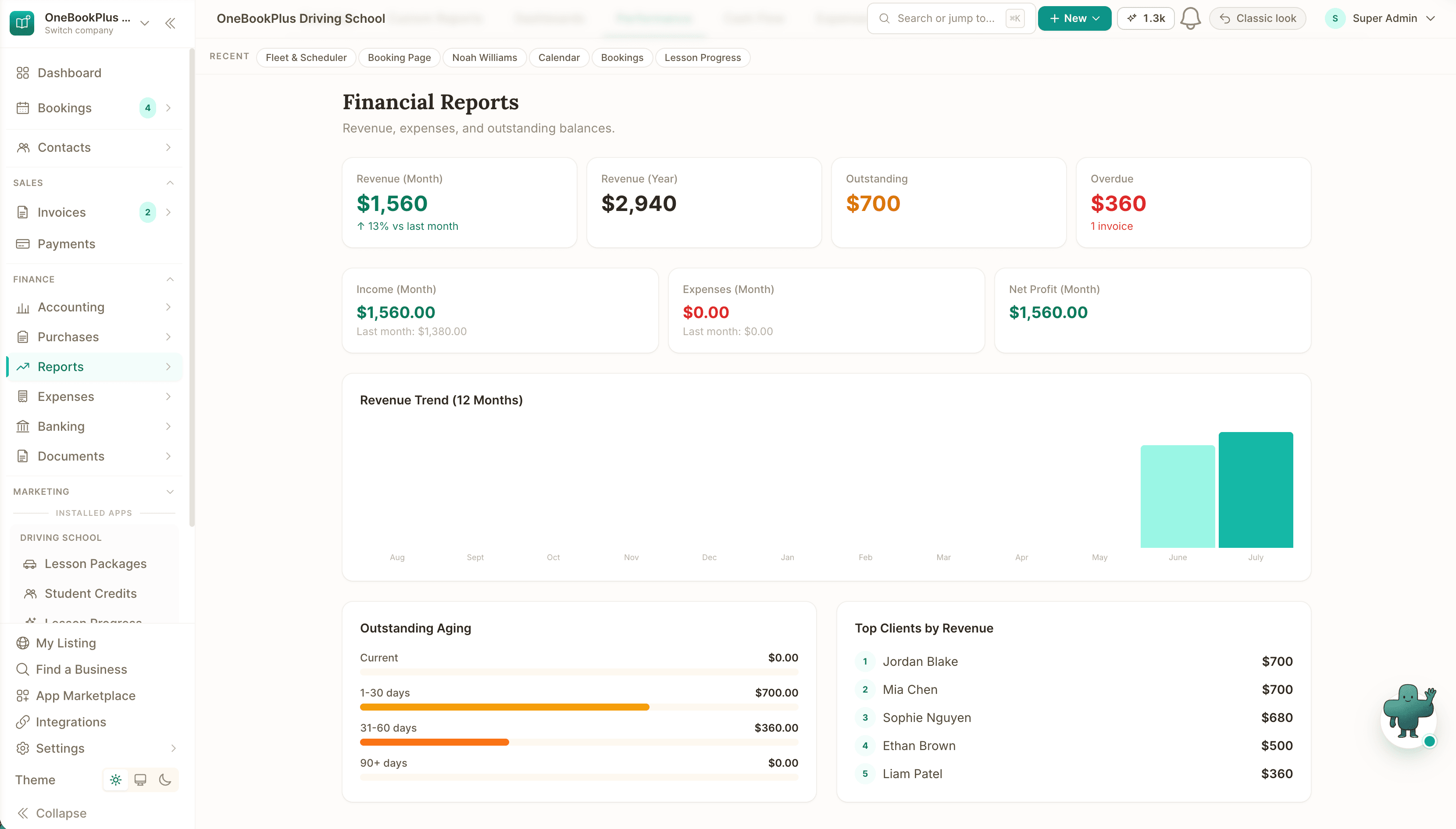
Task: Open Jordan Blake client row
Action: [x=1074, y=661]
